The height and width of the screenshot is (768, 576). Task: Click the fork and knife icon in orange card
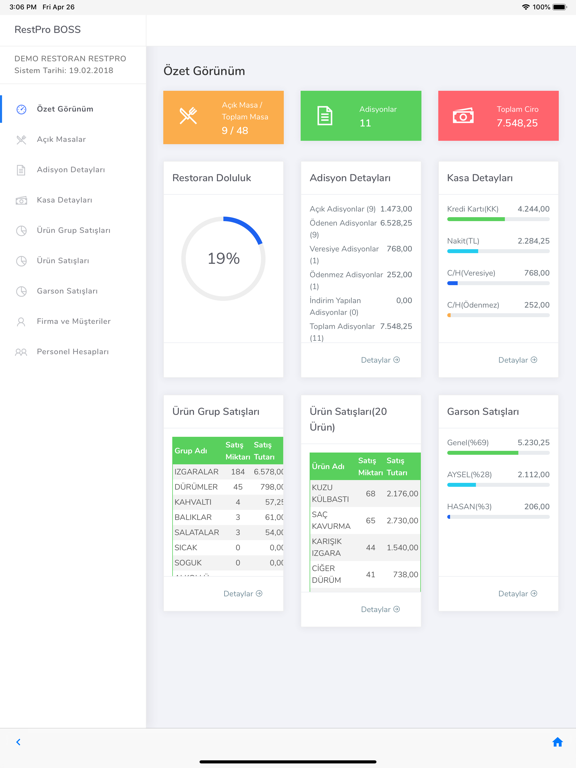pos(188,116)
